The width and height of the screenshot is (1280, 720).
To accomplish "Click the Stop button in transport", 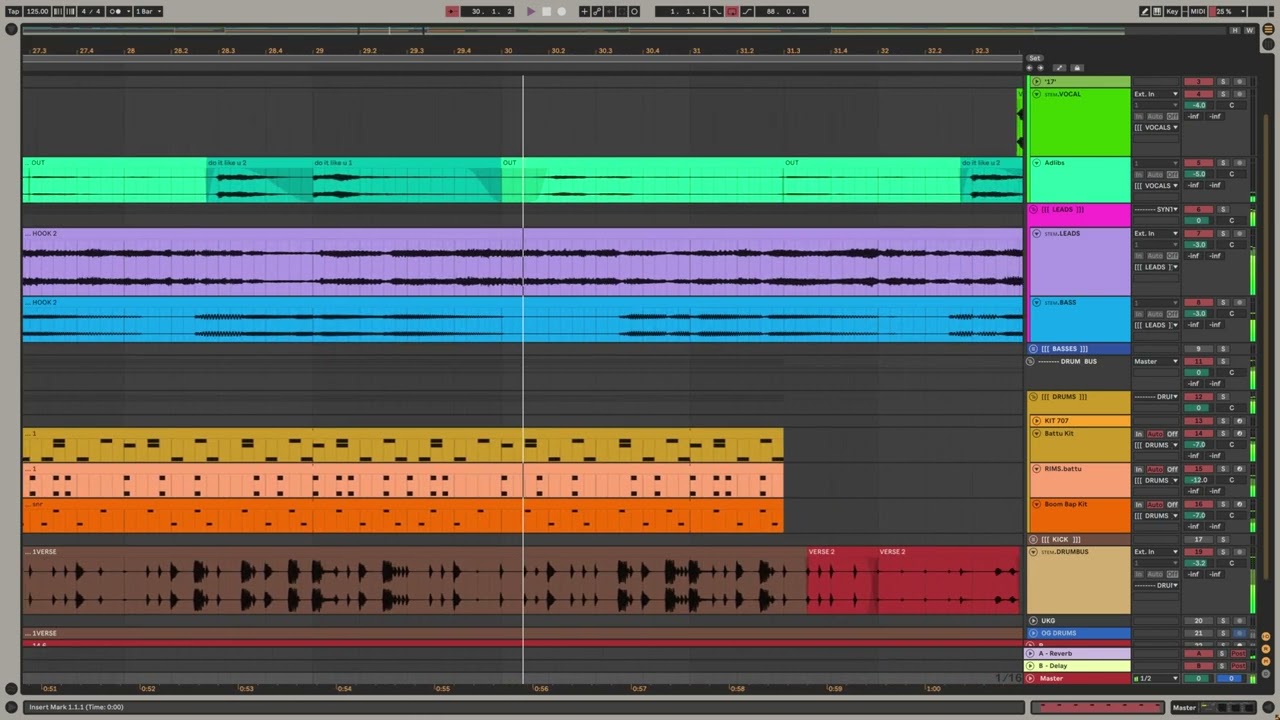I will coord(546,11).
